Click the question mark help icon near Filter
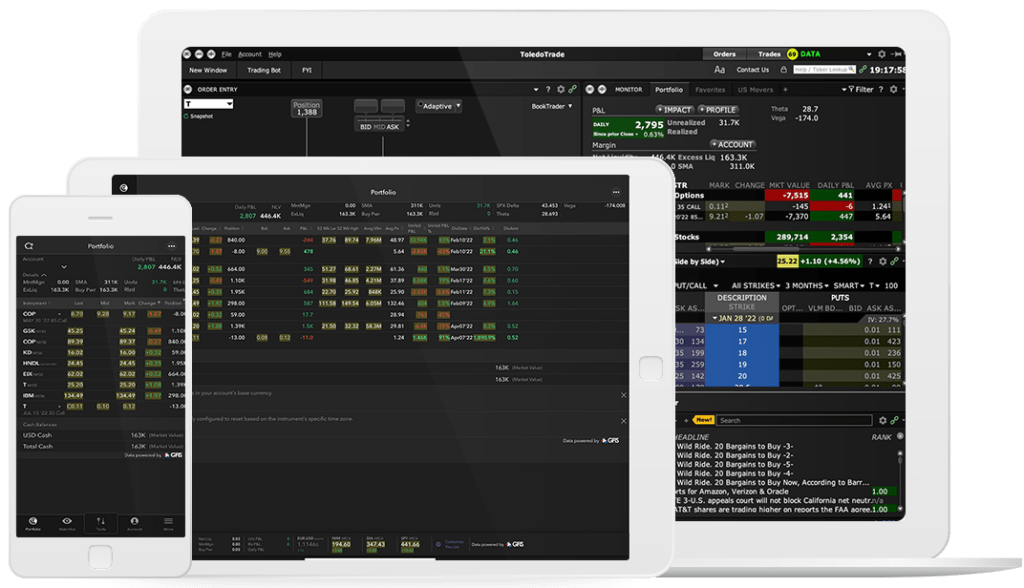The width and height of the screenshot is (1024, 588). [881, 88]
